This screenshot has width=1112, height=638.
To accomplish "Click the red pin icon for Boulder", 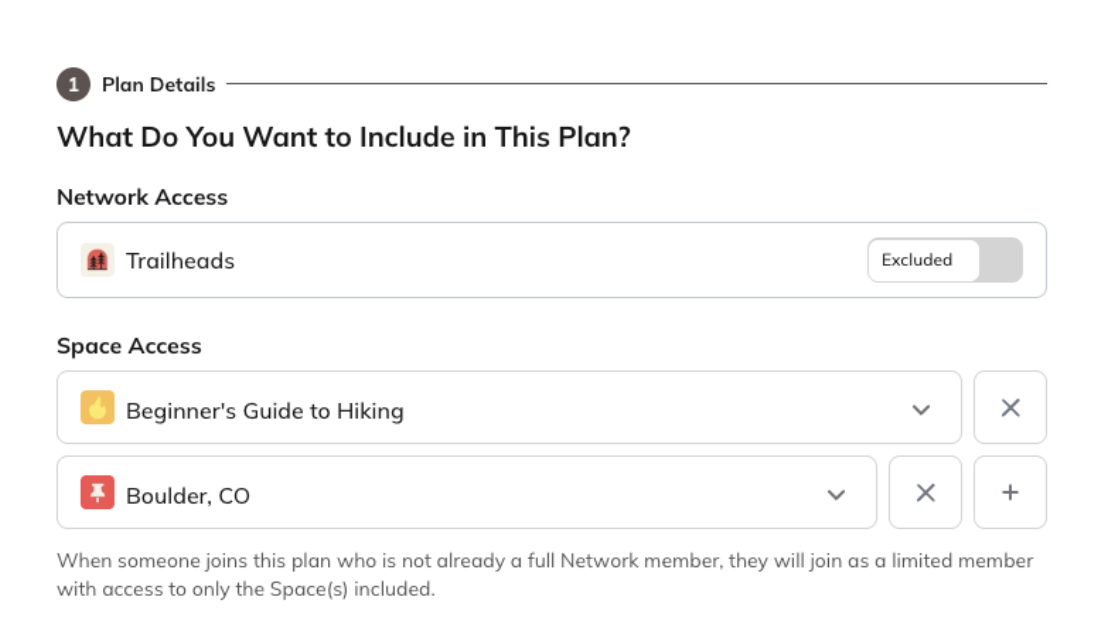I will [97, 494].
